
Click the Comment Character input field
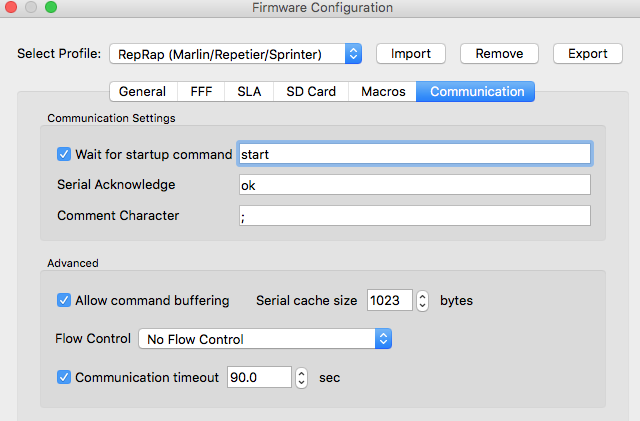[x=415, y=216]
